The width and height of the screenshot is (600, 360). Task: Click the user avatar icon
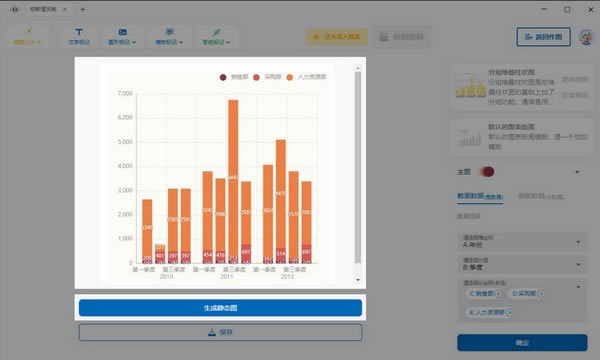[x=586, y=37]
